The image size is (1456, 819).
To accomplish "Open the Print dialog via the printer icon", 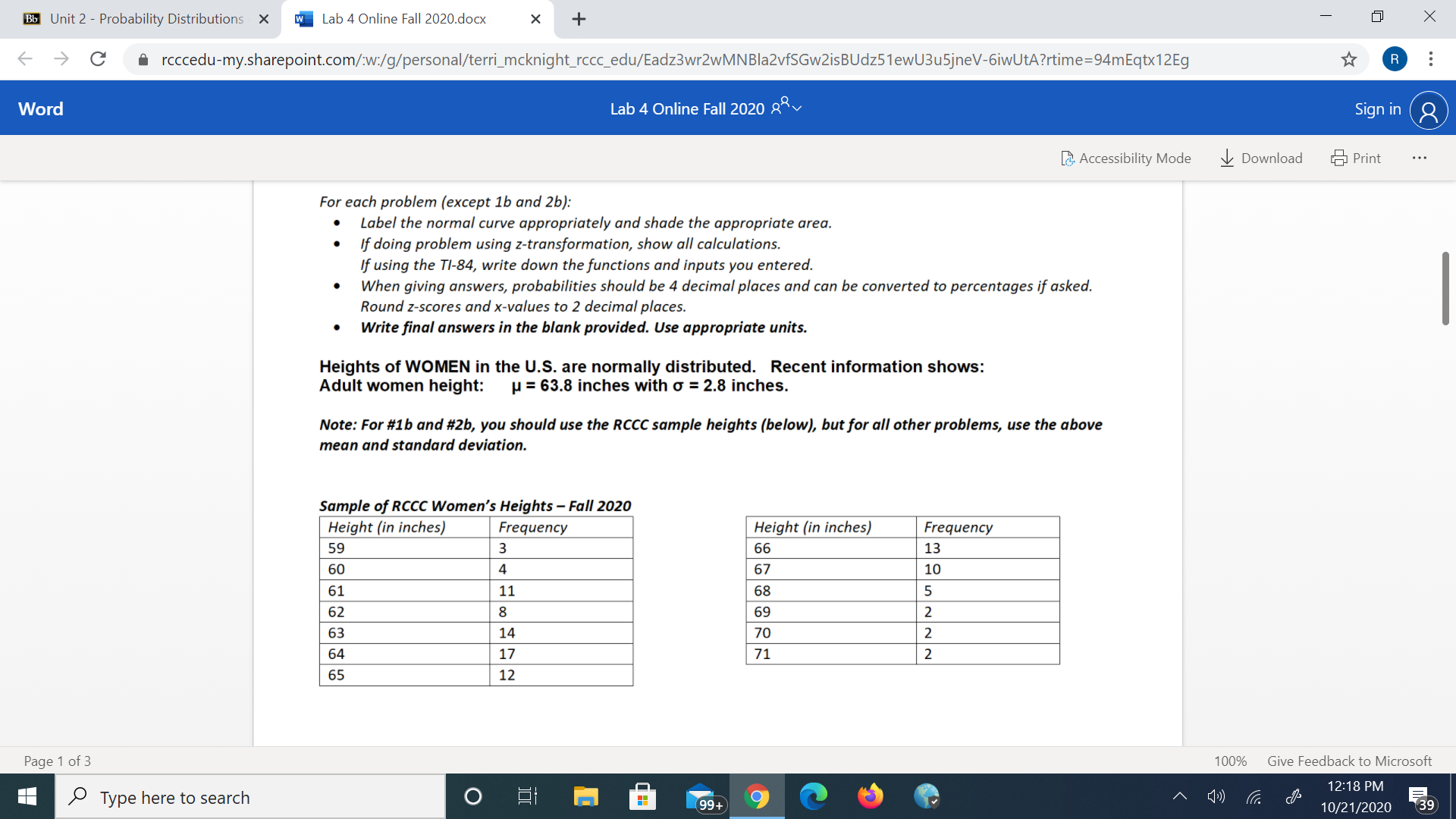I will (1338, 158).
